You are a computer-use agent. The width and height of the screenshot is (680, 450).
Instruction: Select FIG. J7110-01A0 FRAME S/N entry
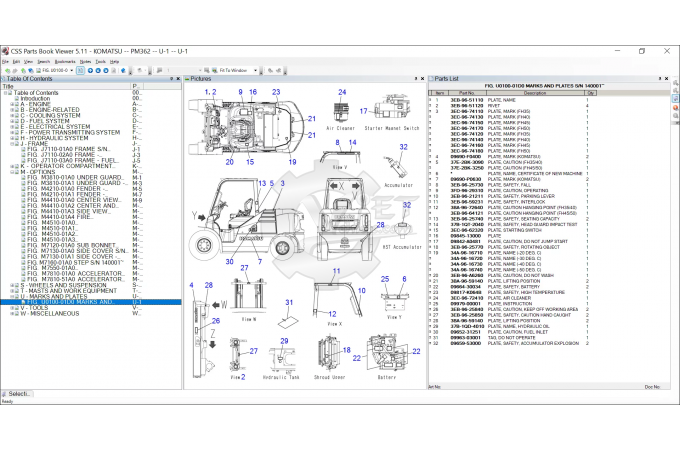click(x=69, y=149)
